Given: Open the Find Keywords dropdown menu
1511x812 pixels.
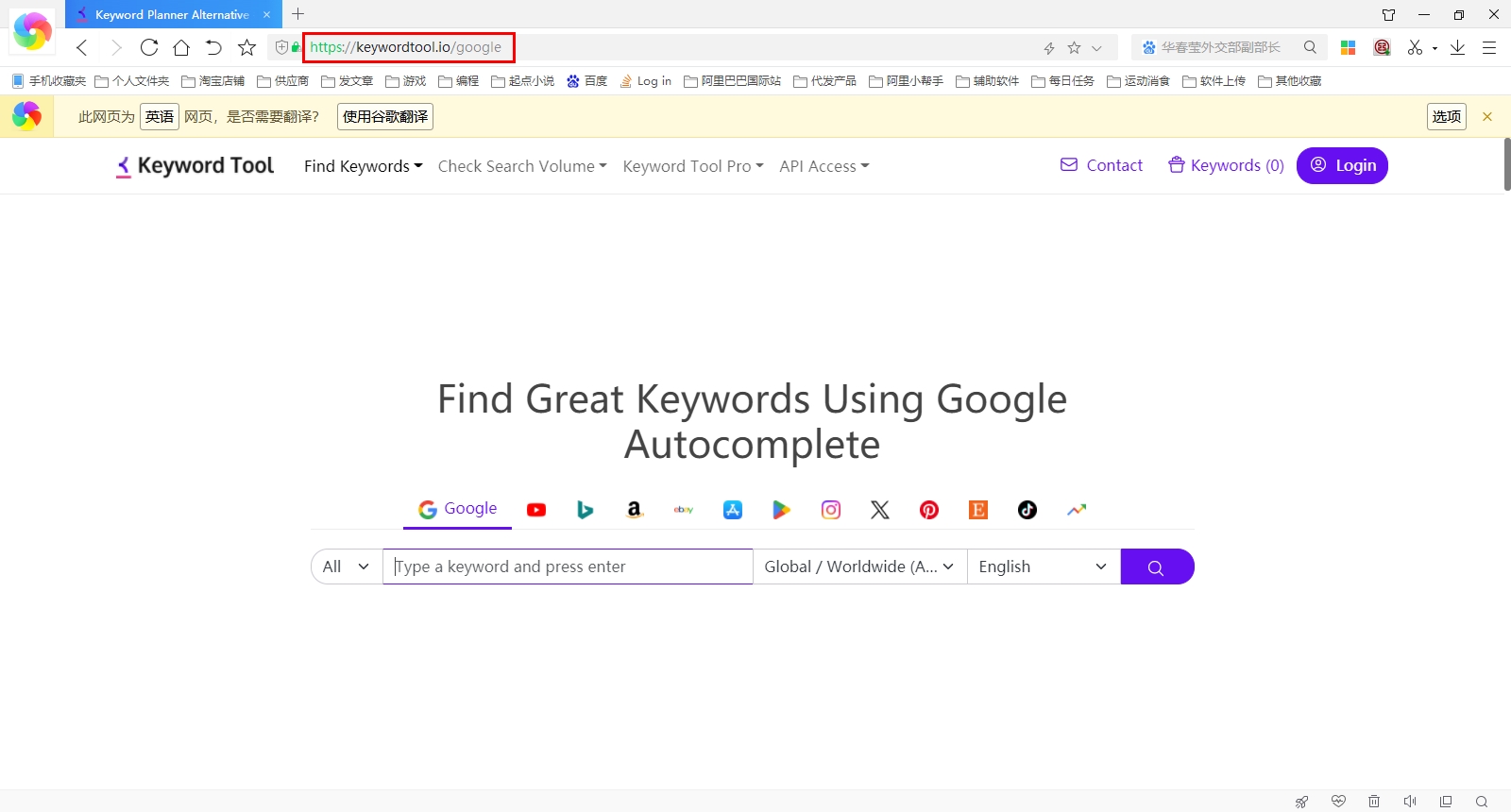Looking at the screenshot, I should [x=363, y=166].
